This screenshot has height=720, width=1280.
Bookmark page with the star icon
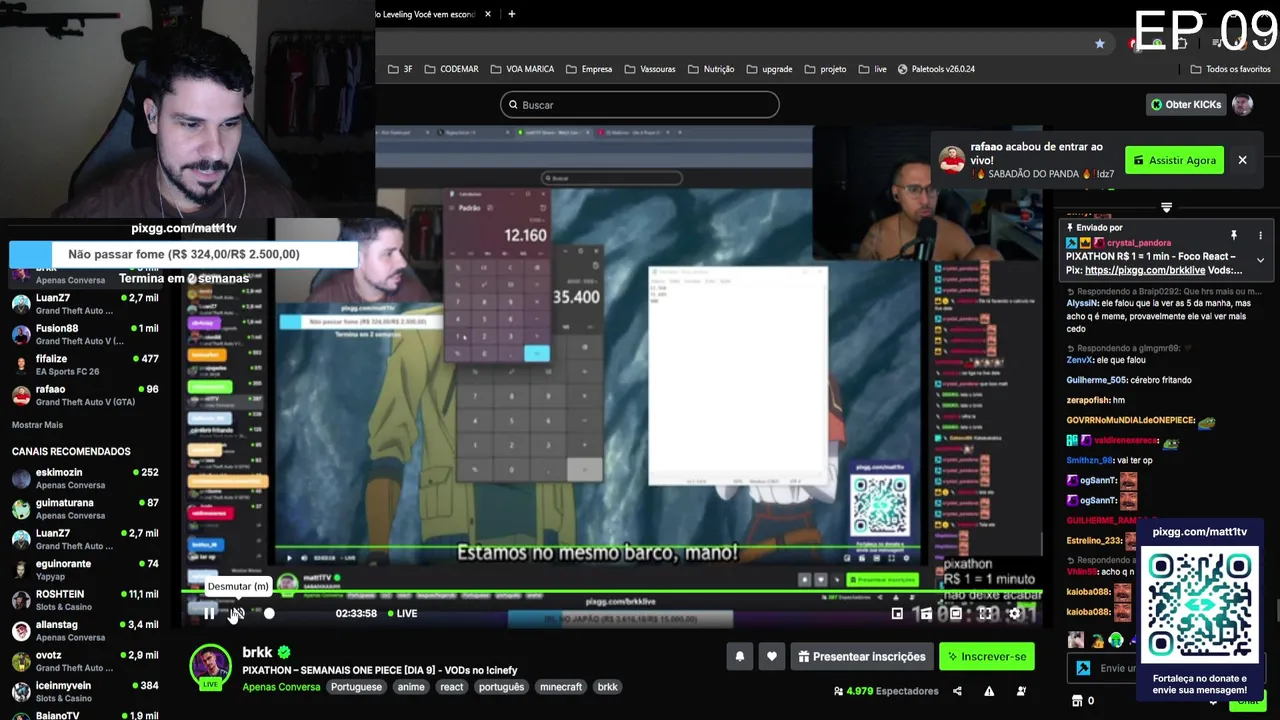(x=1100, y=43)
